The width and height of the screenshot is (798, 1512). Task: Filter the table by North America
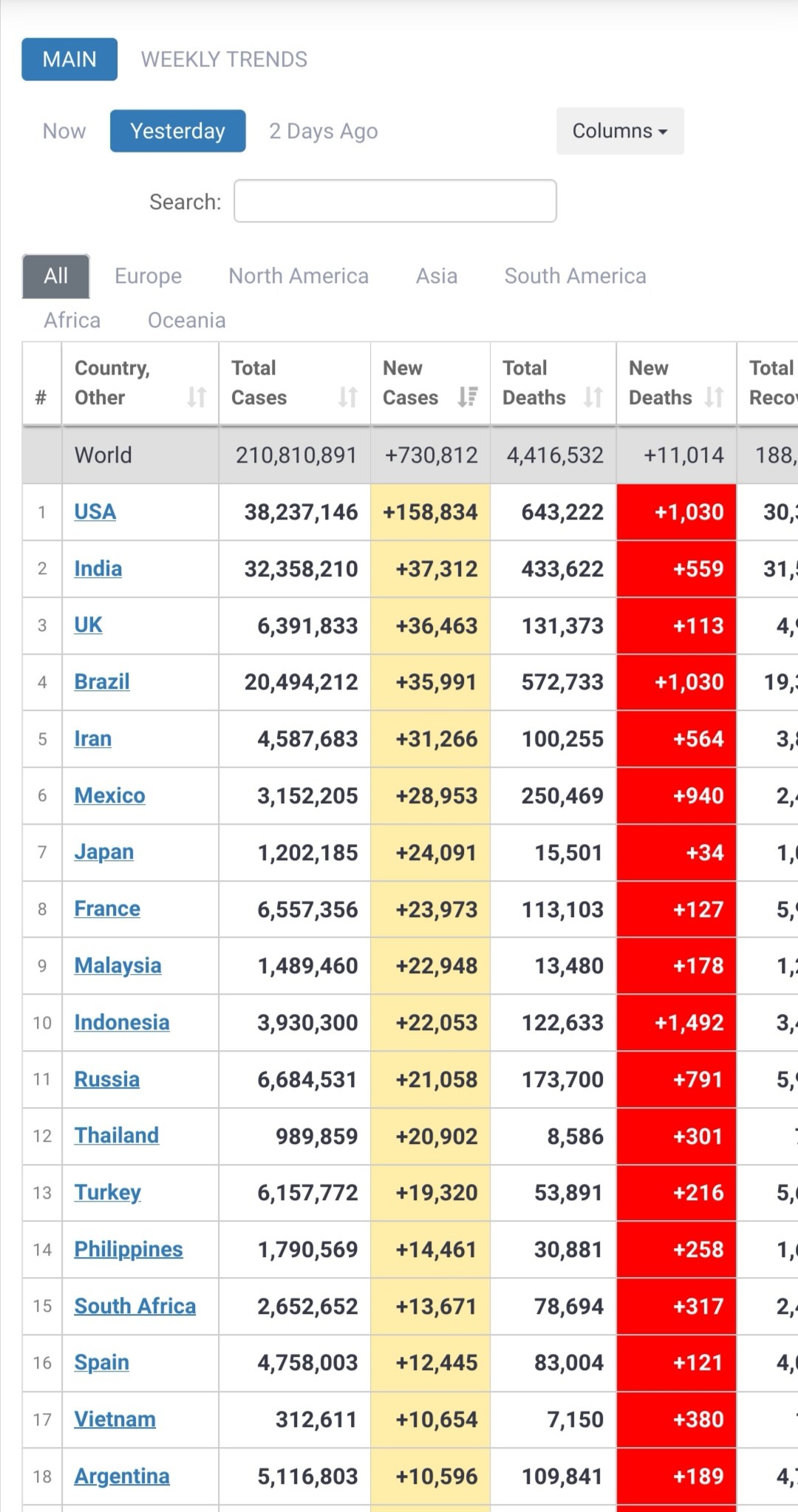(299, 276)
